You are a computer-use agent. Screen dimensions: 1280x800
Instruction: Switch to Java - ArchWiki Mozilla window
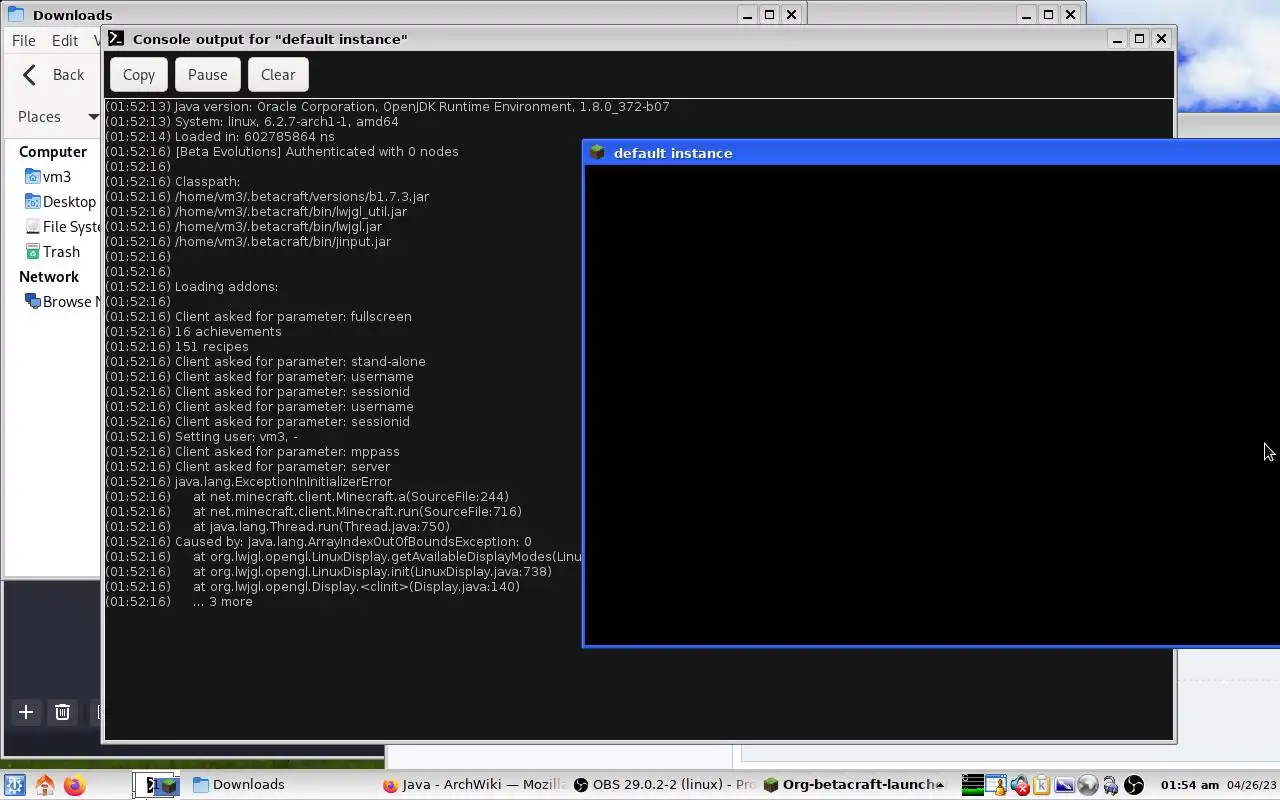pyautogui.click(x=474, y=785)
